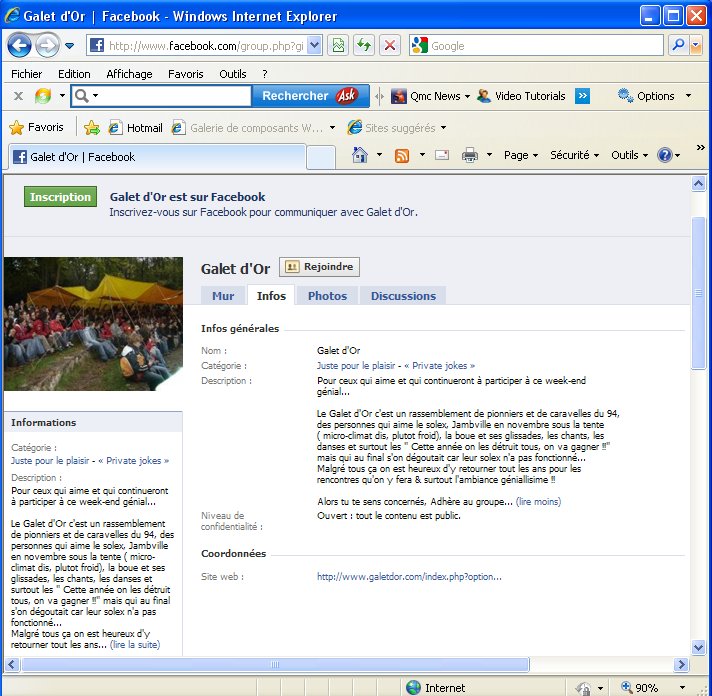Stop loading with the red X icon

[x=390, y=45]
